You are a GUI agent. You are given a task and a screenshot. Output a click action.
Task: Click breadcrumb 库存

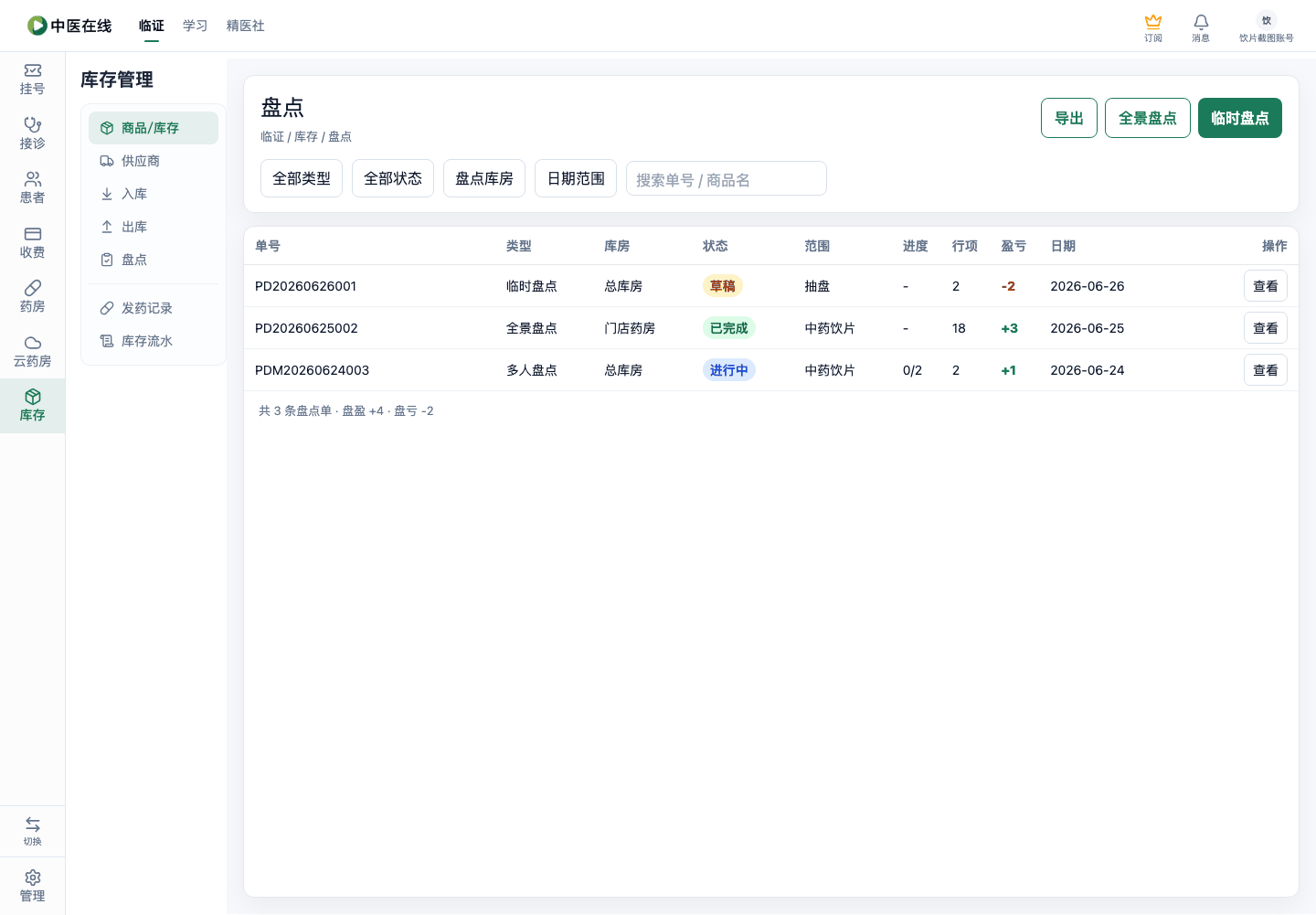[306, 136]
